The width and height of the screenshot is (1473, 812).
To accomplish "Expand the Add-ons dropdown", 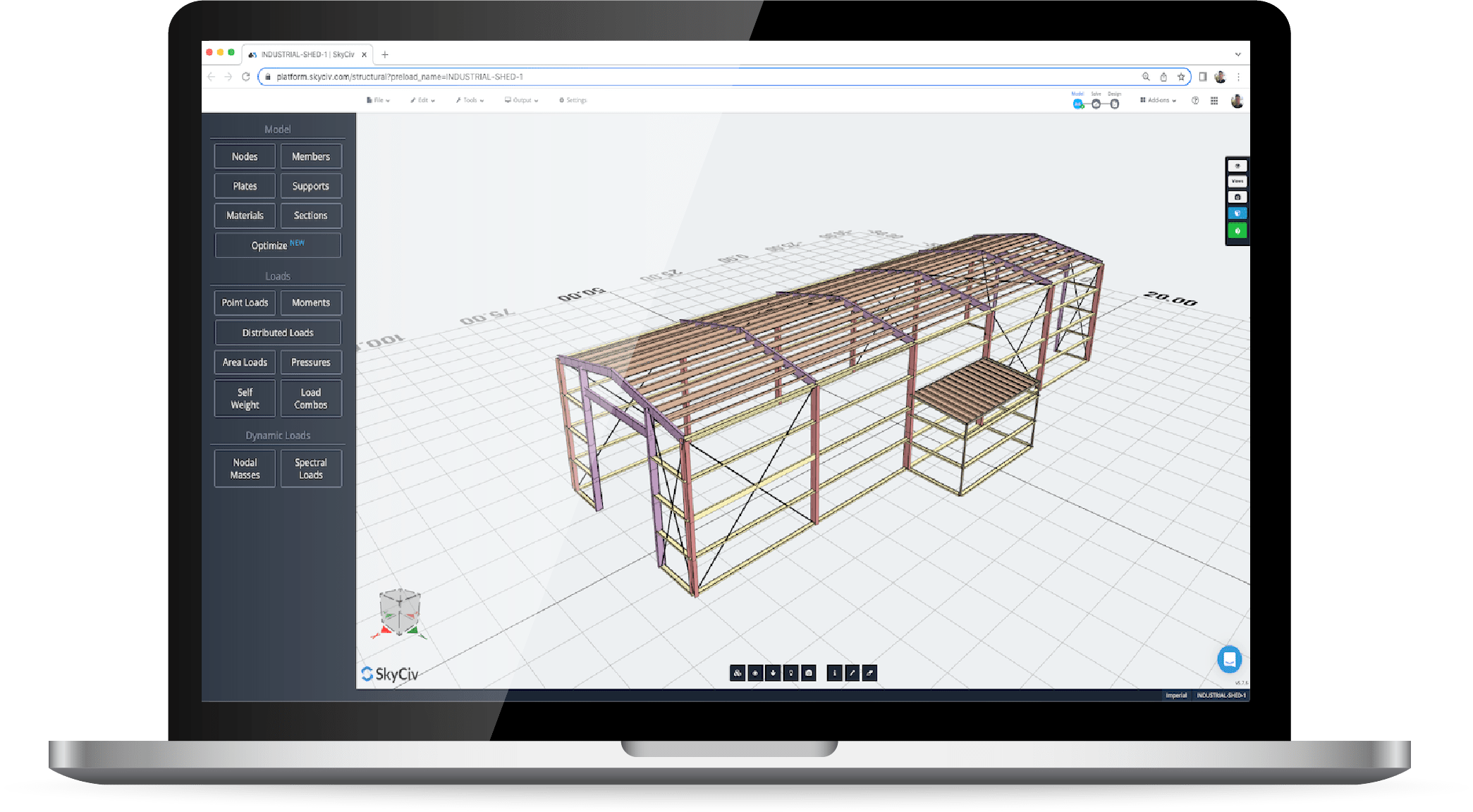I will 1157,100.
